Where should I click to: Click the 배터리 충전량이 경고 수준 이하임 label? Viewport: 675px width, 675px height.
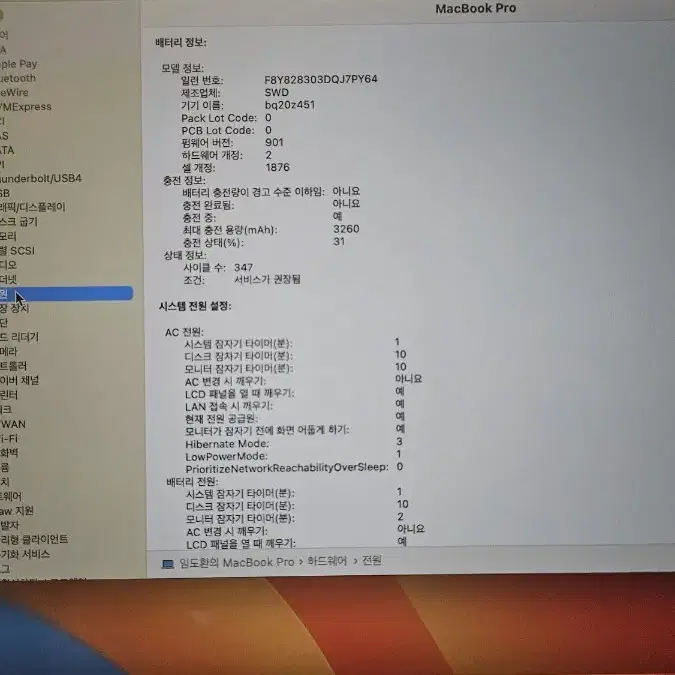[254, 192]
